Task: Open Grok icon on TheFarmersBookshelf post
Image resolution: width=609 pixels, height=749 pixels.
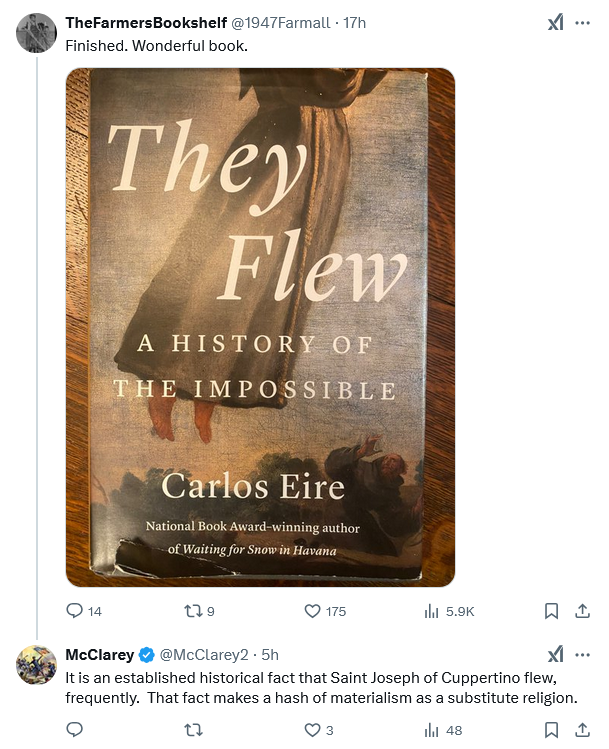Action: (x=555, y=23)
